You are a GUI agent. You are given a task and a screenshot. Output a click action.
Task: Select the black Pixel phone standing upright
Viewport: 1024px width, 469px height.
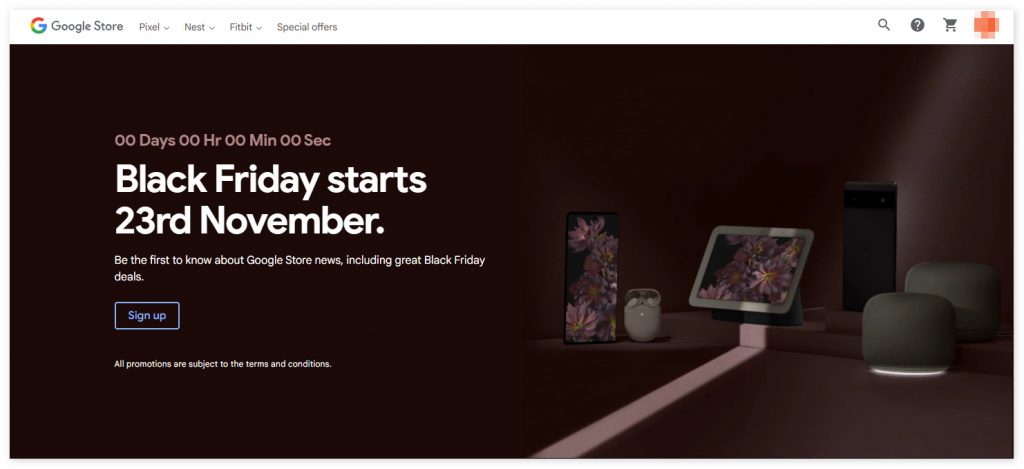[x=869, y=246]
